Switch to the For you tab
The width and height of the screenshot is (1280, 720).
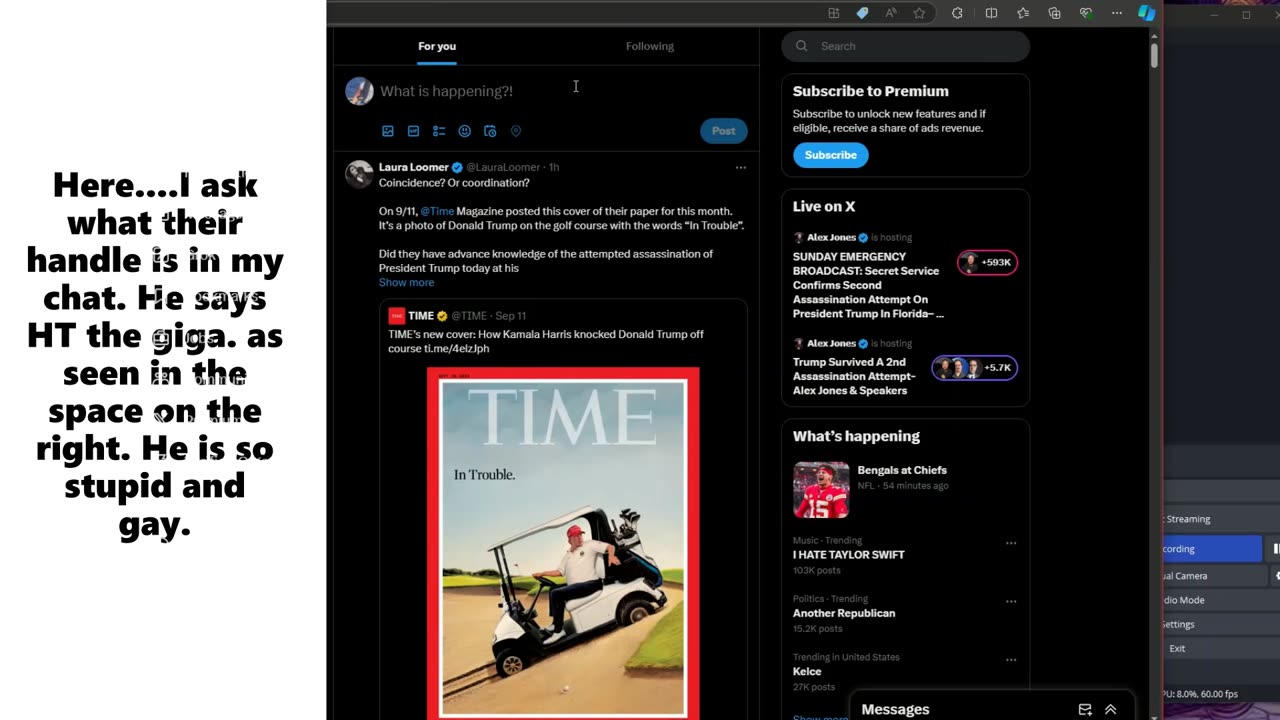(x=437, y=46)
